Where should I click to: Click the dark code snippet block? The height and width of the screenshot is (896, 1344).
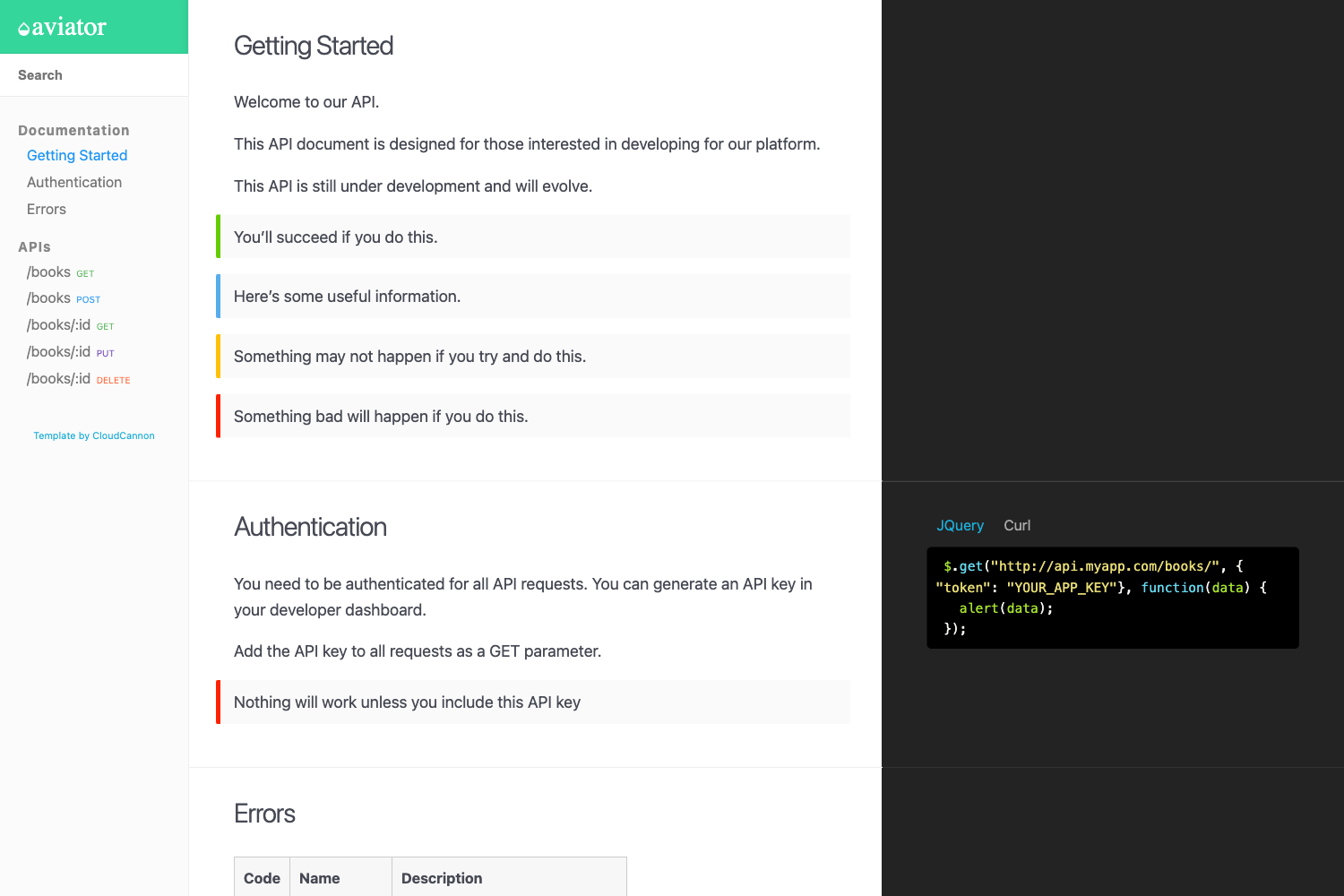[x=1112, y=598]
